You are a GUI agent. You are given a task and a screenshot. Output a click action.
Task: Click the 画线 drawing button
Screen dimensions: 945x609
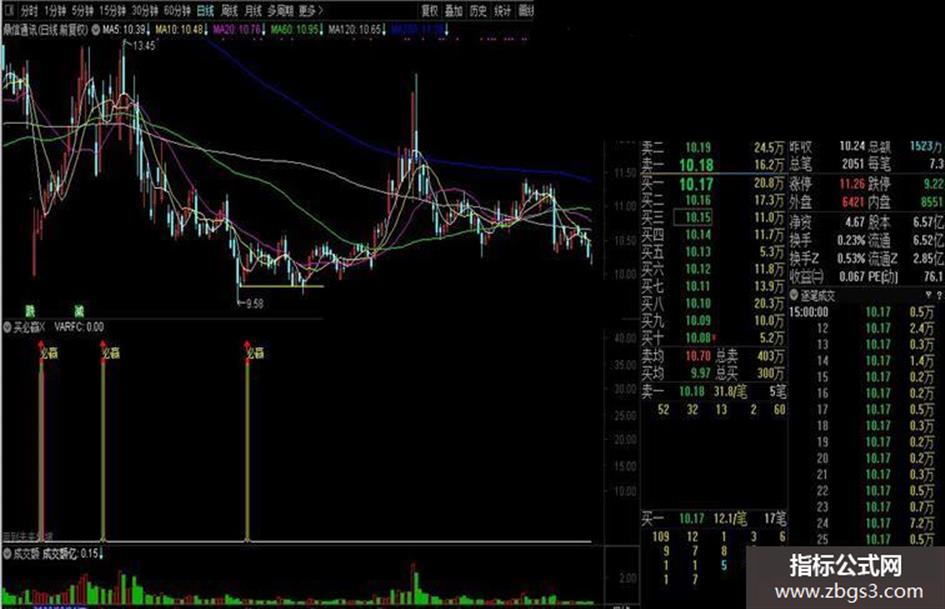pos(526,10)
